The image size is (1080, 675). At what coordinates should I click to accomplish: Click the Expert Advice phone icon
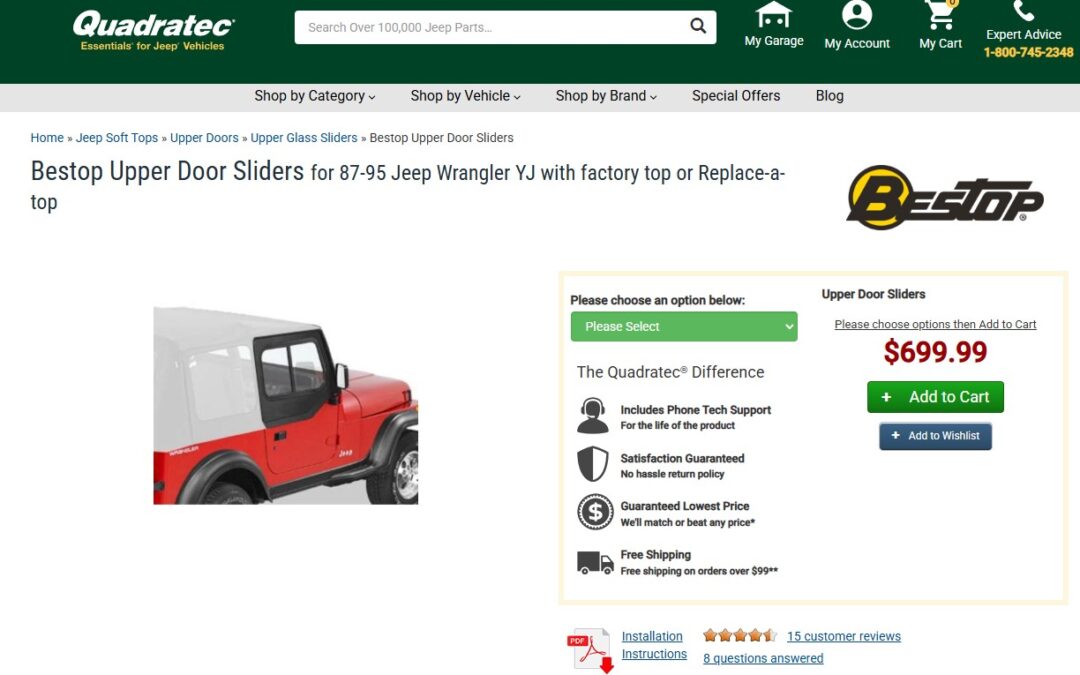coord(1024,10)
